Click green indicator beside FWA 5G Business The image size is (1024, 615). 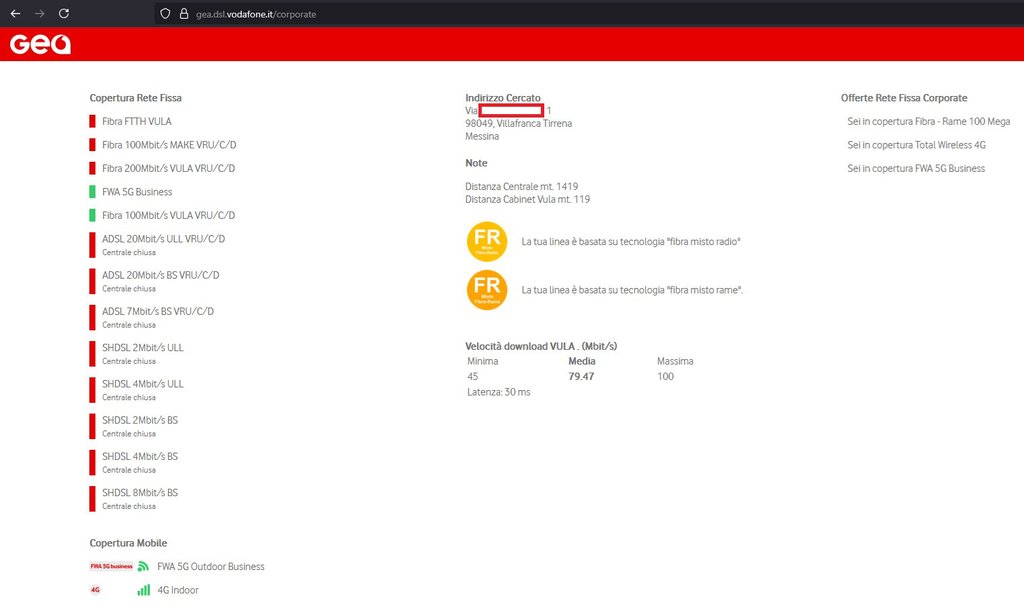92,192
